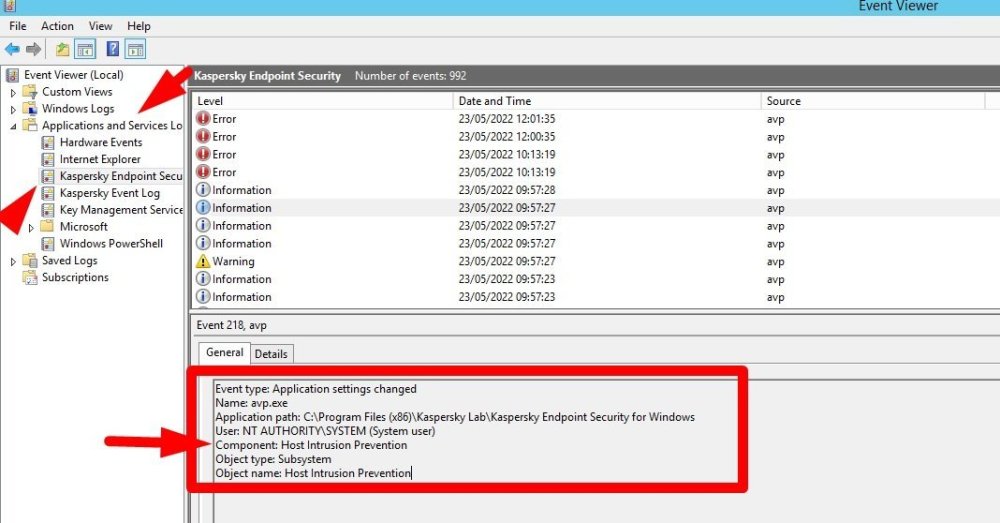
Task: Click the Event Viewer (Local) root icon
Action: coord(12,75)
